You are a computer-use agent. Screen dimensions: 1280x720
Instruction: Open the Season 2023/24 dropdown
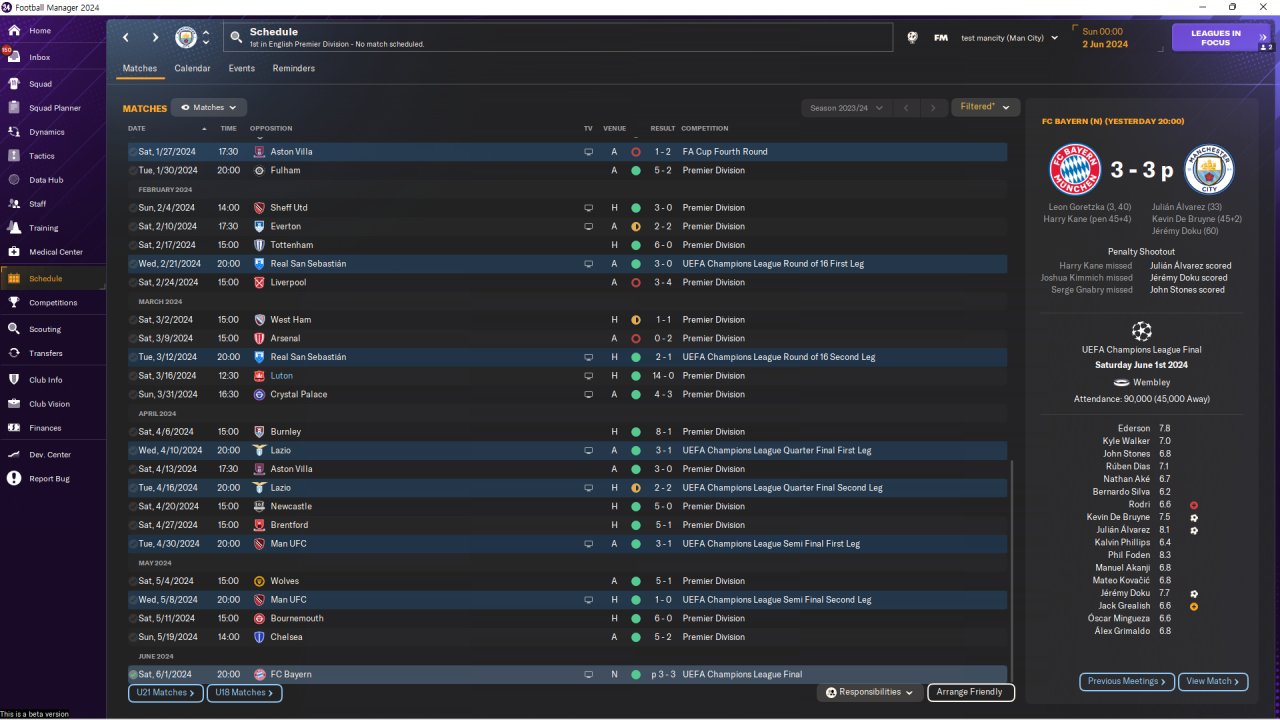844,108
